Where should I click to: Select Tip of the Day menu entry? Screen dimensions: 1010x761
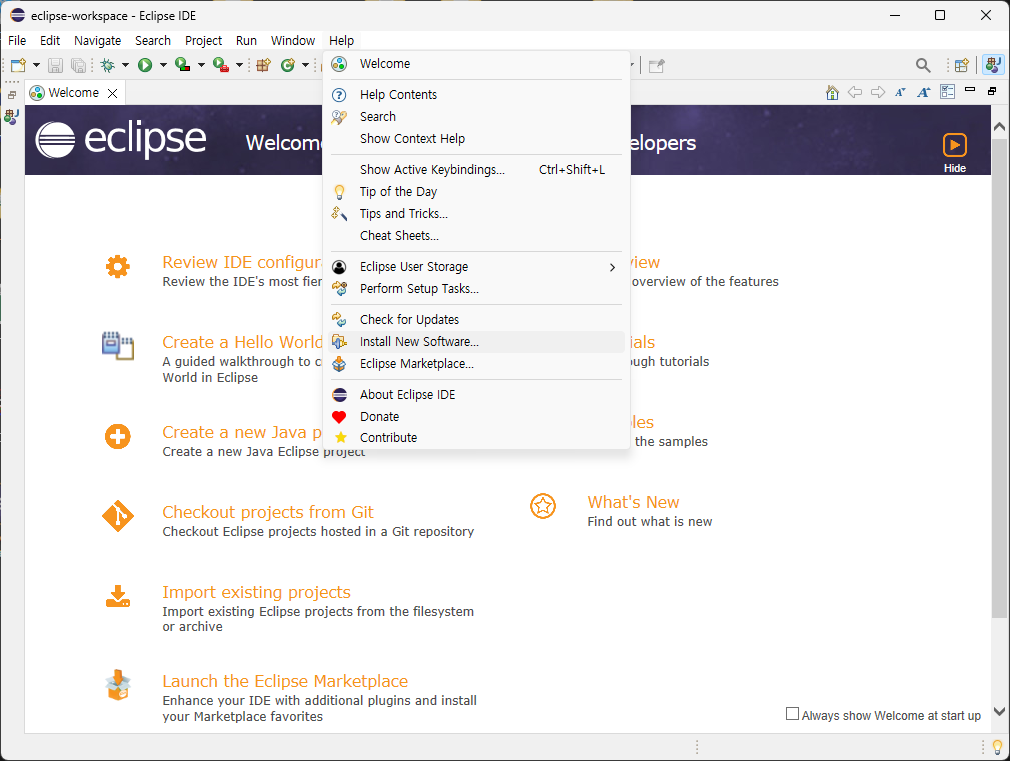(x=477, y=191)
